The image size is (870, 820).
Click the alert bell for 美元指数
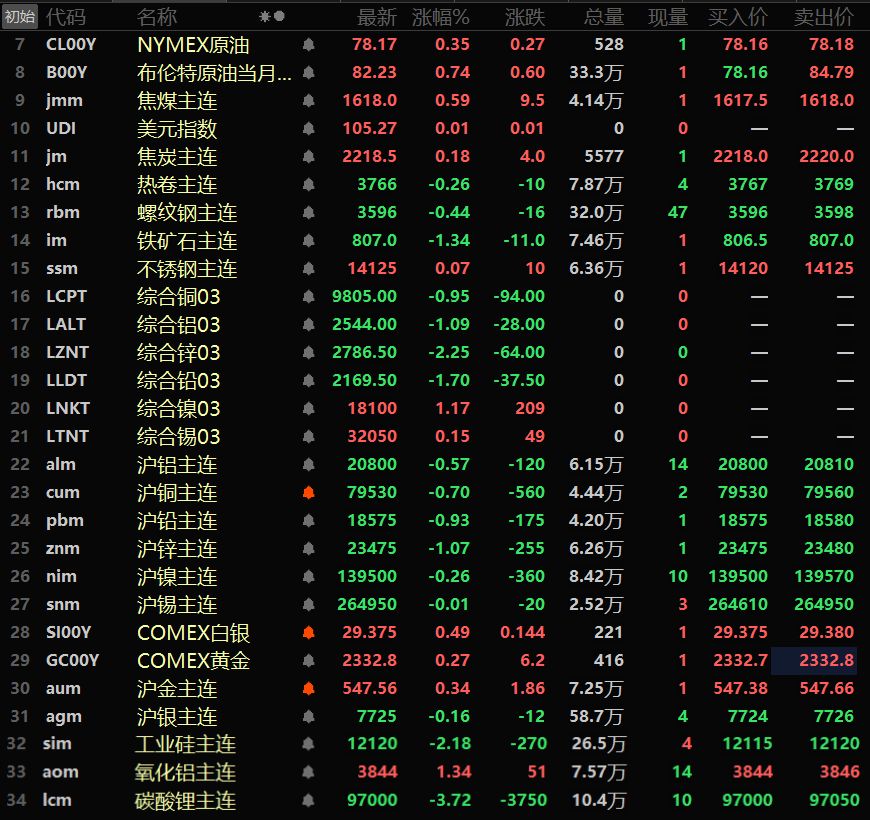point(308,129)
